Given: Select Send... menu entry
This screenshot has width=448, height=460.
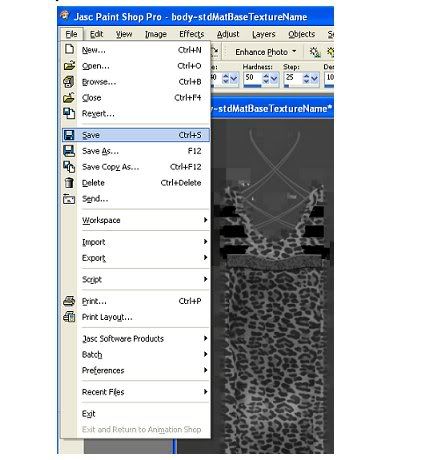Looking at the screenshot, I should click(x=136, y=199).
